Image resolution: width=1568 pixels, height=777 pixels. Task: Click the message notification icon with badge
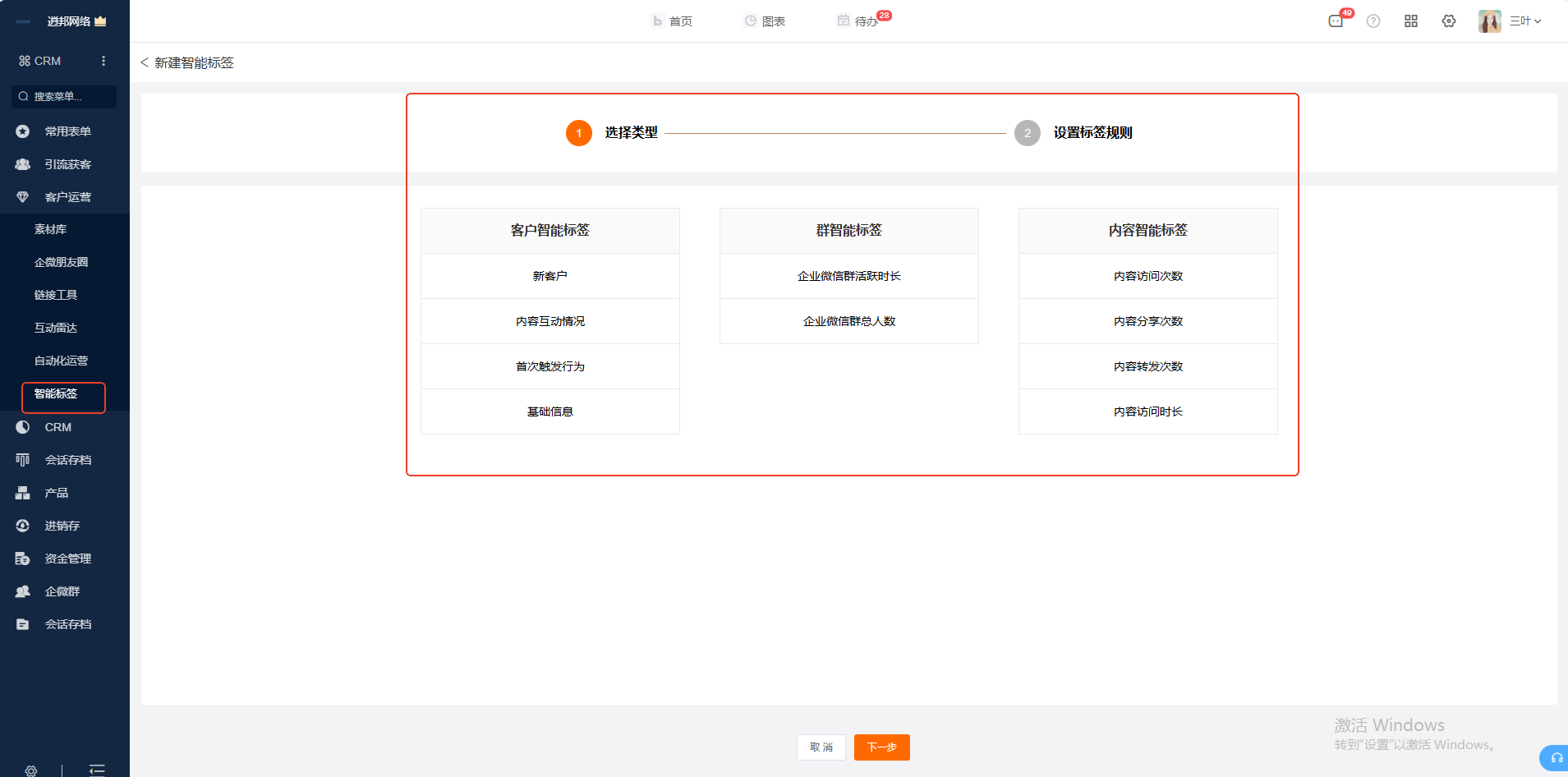pos(1336,21)
